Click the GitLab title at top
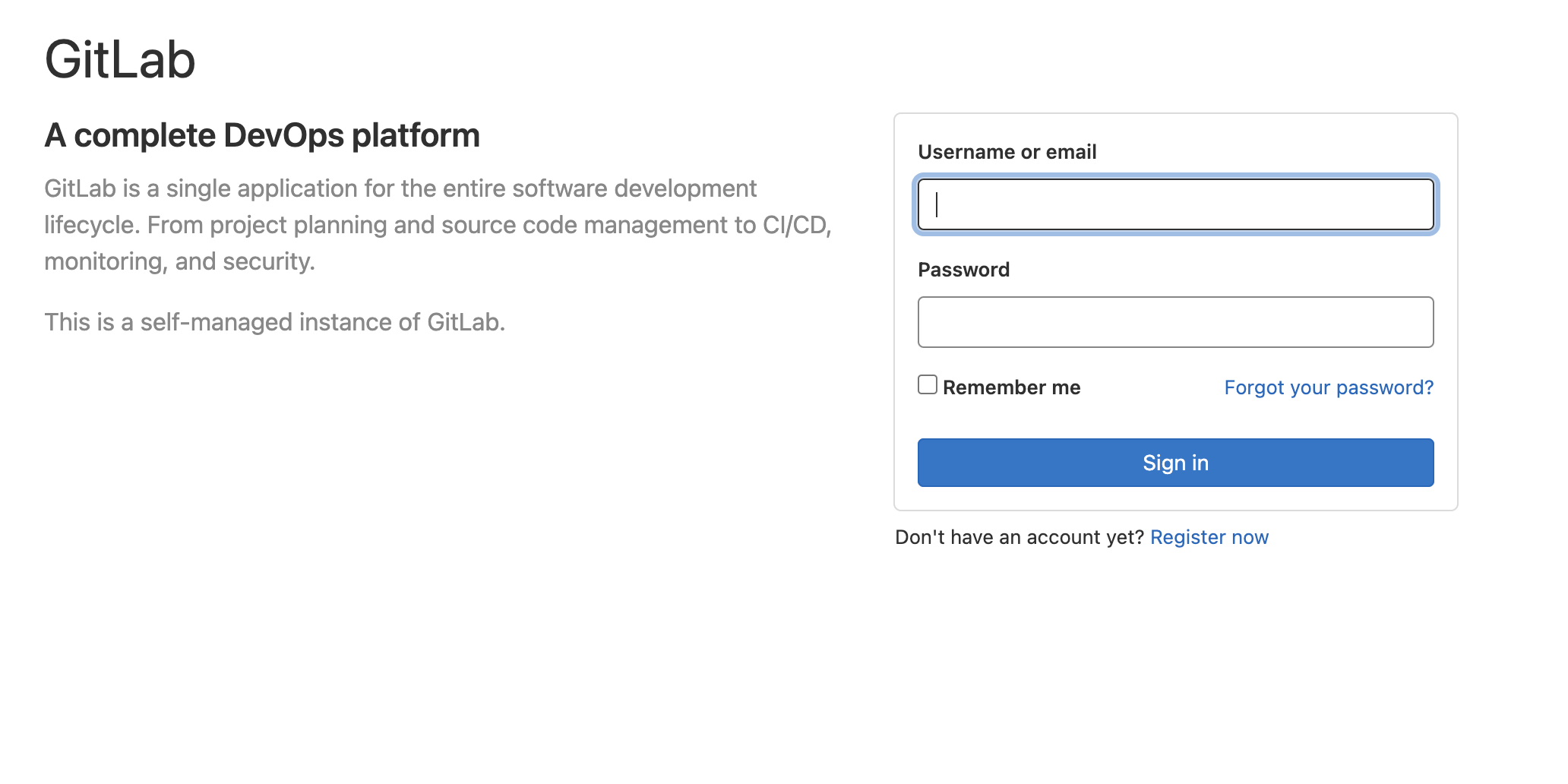 (x=120, y=60)
